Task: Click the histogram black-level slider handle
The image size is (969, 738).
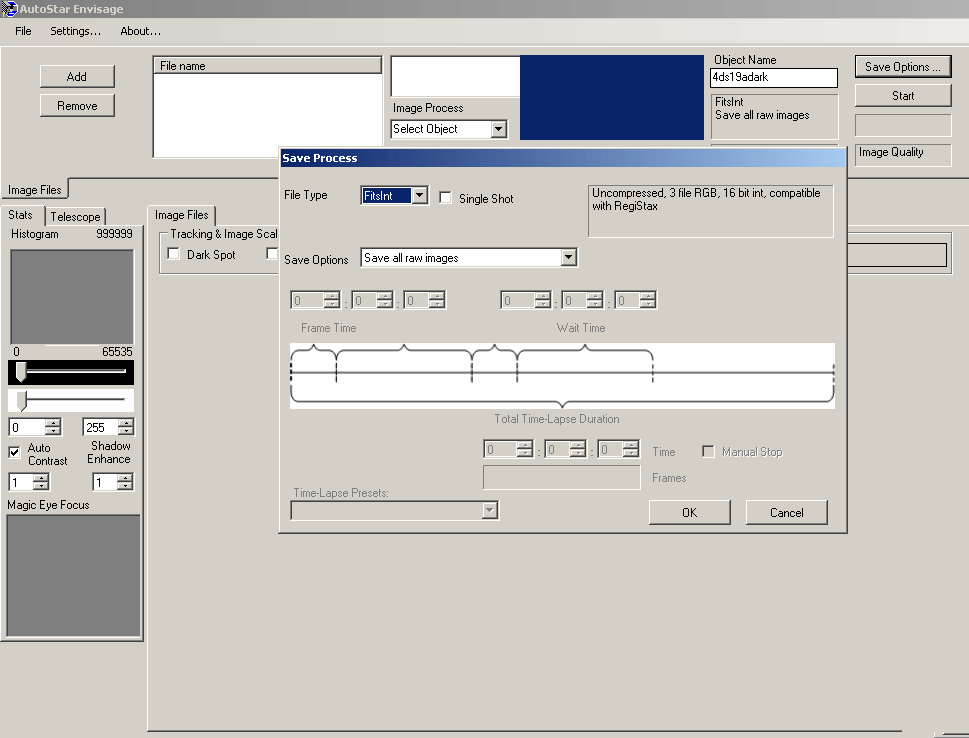Action: click(20, 372)
